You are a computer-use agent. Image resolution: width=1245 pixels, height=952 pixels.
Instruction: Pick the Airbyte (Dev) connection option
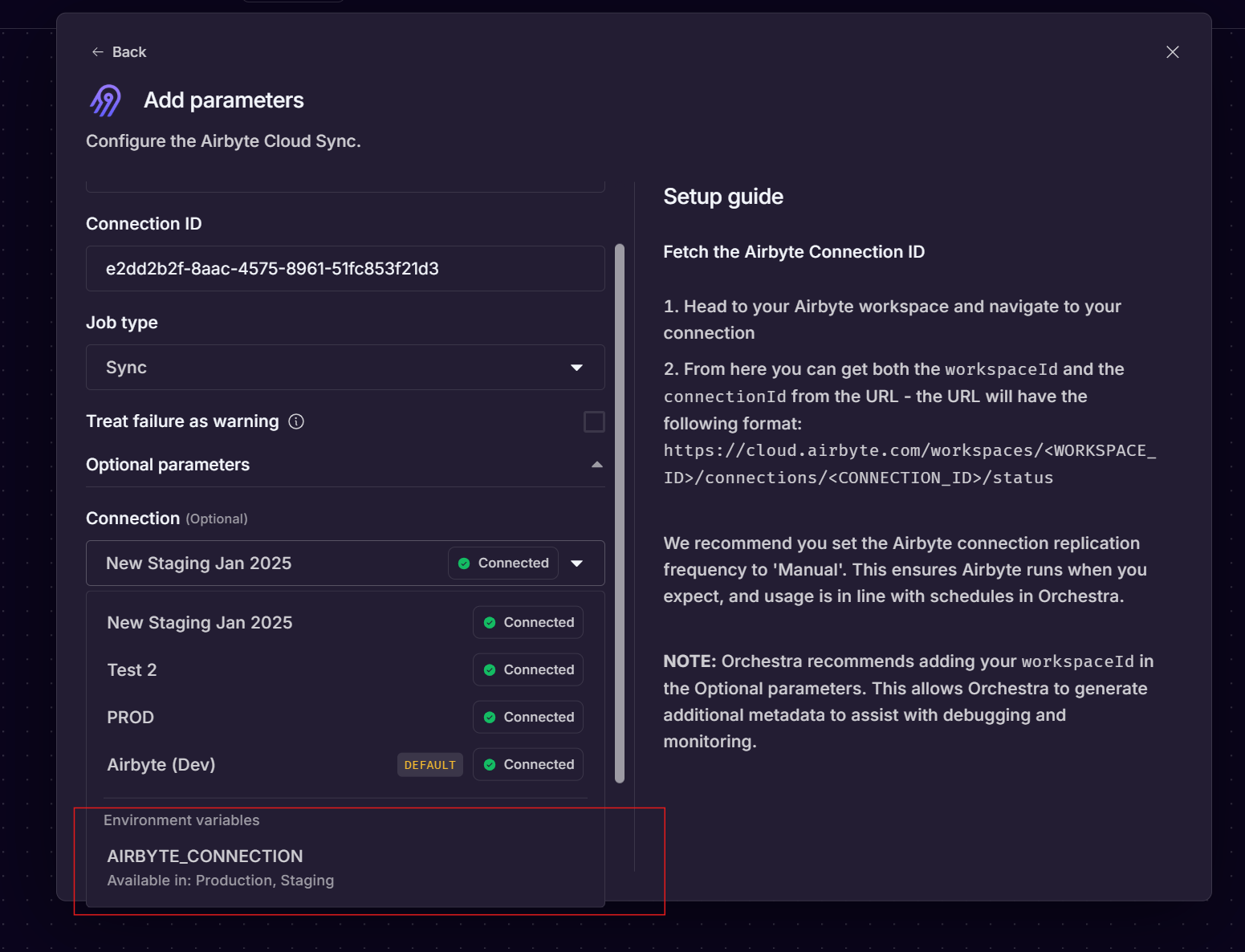click(x=161, y=765)
